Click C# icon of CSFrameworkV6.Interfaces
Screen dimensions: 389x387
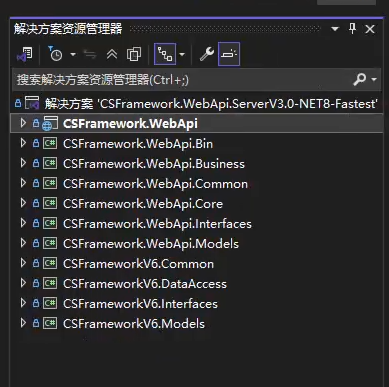[50, 303]
